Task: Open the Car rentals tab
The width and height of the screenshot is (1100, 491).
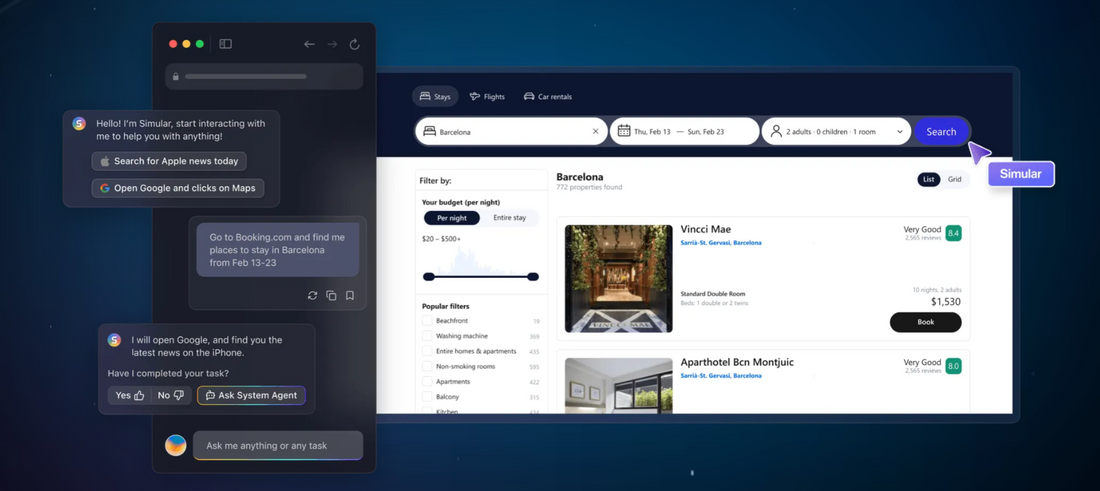Action: (548, 97)
